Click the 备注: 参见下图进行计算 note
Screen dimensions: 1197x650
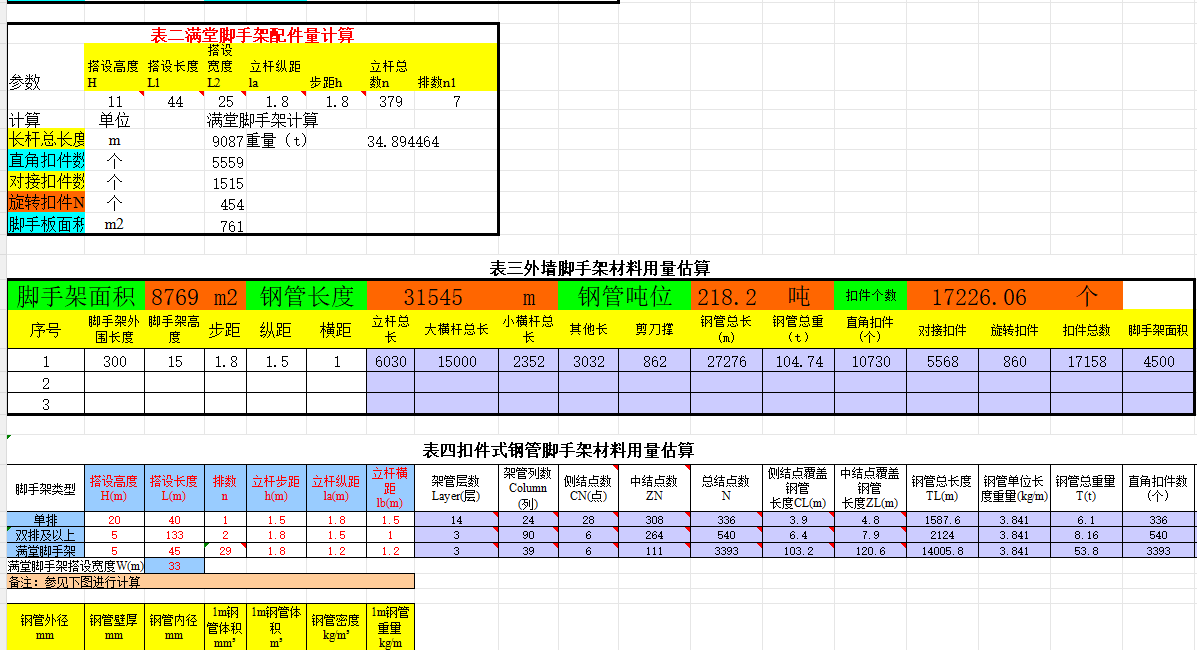[211, 582]
